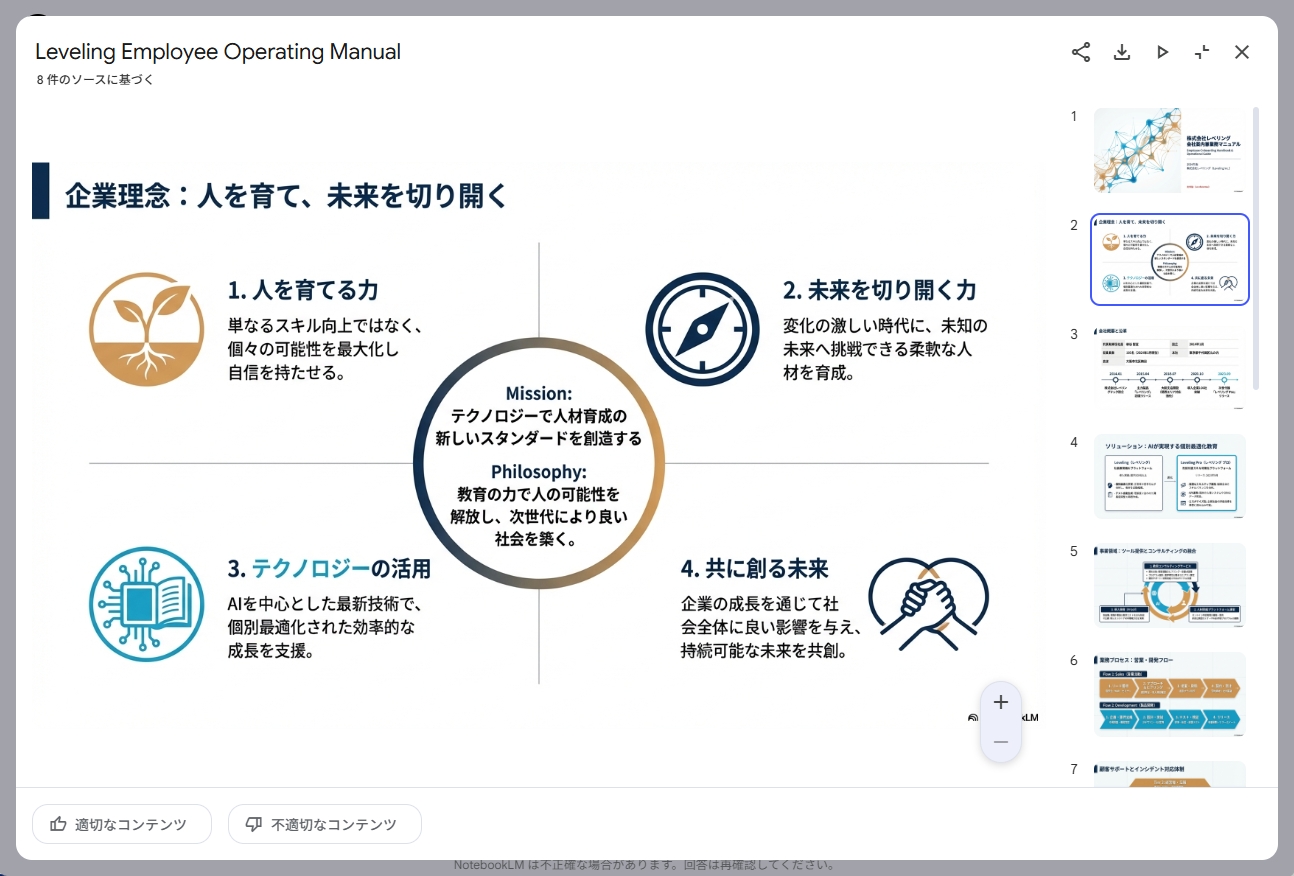Show slide 4 thumbnail about AI solutions
1294x876 pixels.
pyautogui.click(x=1170, y=477)
